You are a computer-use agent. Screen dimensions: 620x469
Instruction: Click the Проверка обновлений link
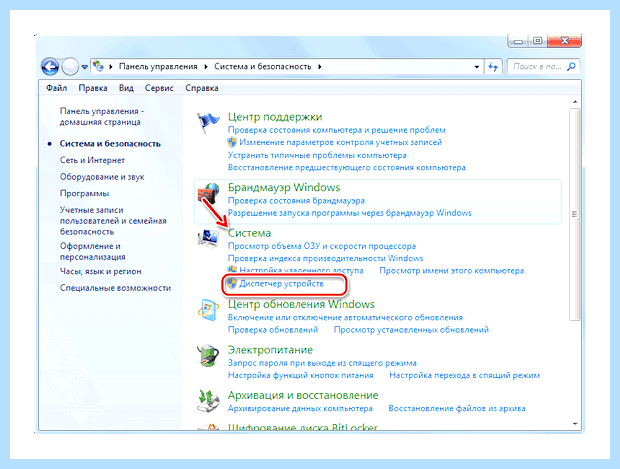point(273,329)
